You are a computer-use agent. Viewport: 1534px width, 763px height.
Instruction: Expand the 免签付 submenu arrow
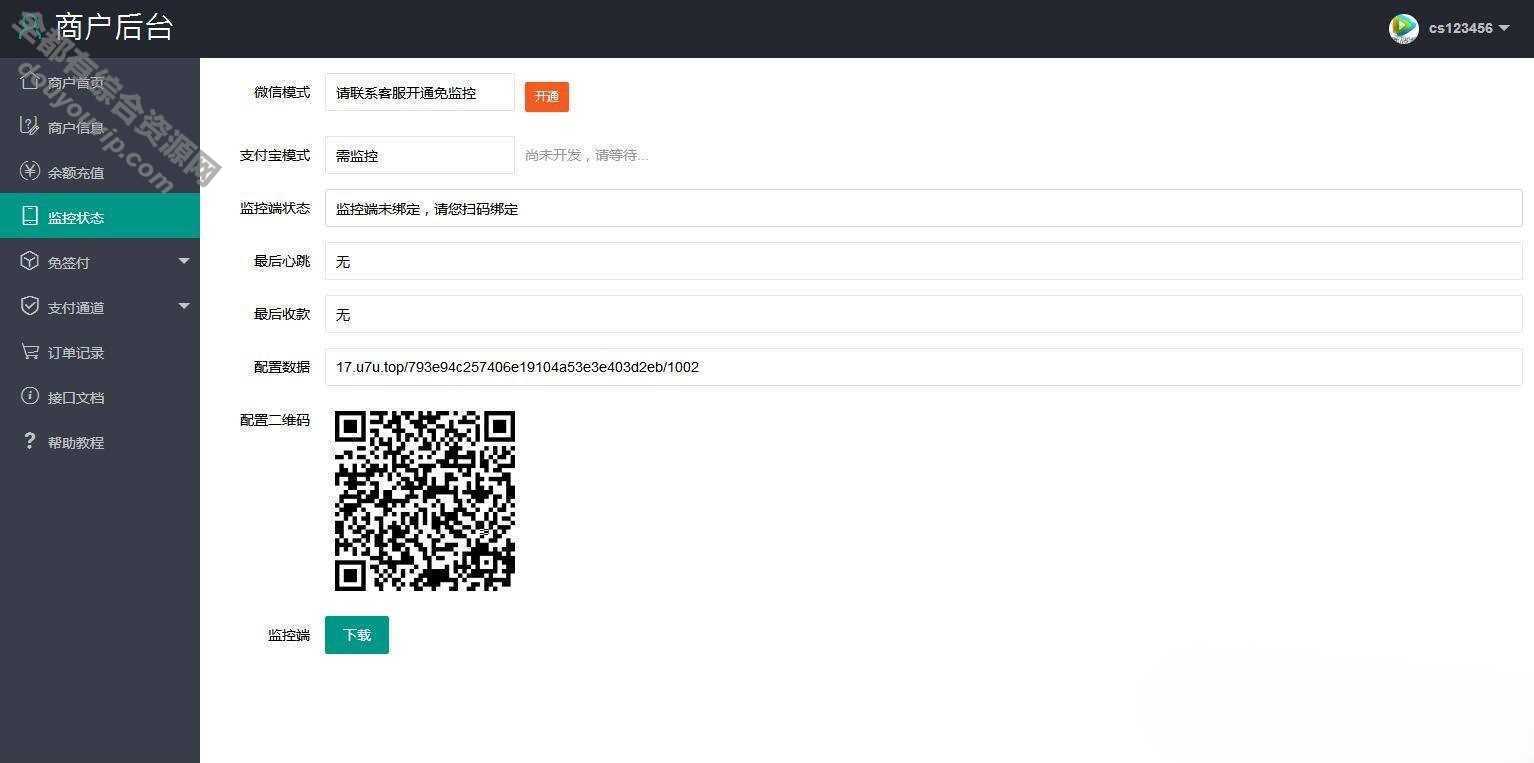[184, 261]
